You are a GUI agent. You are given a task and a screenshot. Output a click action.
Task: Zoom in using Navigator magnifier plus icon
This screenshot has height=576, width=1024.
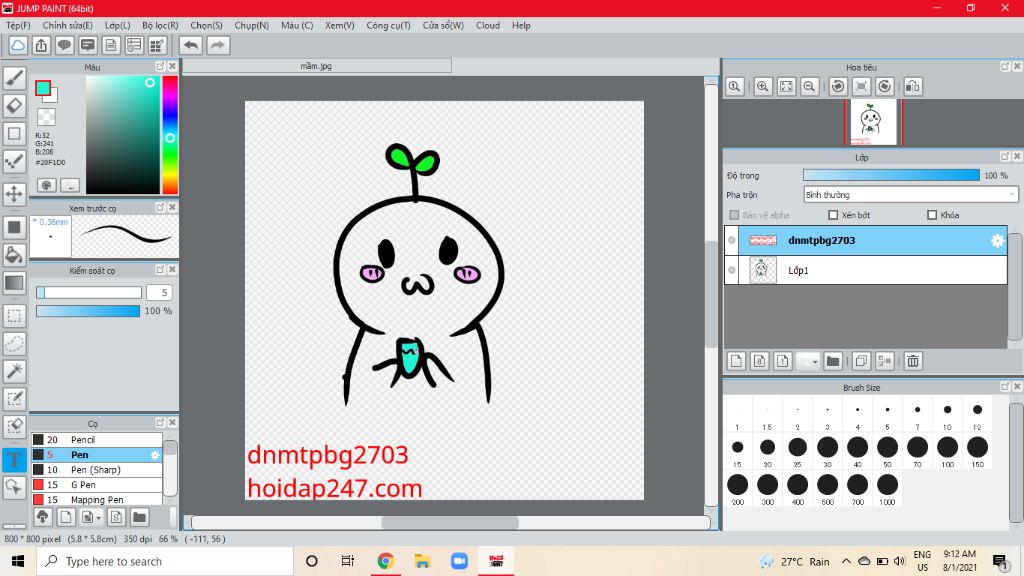(762, 86)
